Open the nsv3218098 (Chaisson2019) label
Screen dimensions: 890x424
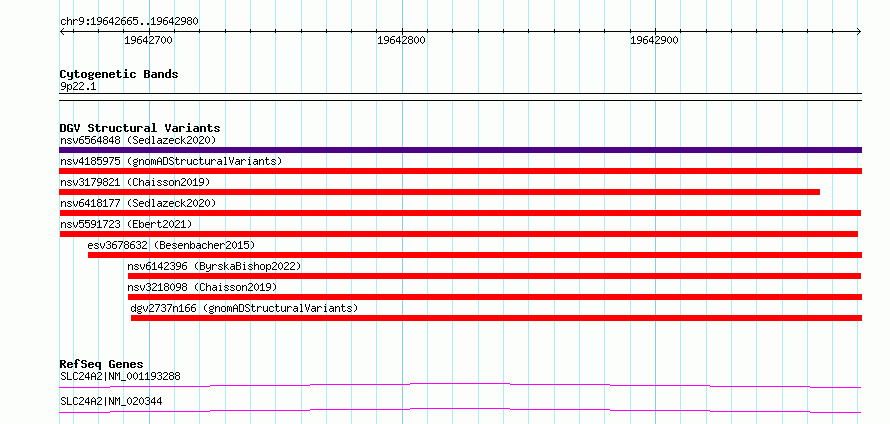(x=203, y=287)
